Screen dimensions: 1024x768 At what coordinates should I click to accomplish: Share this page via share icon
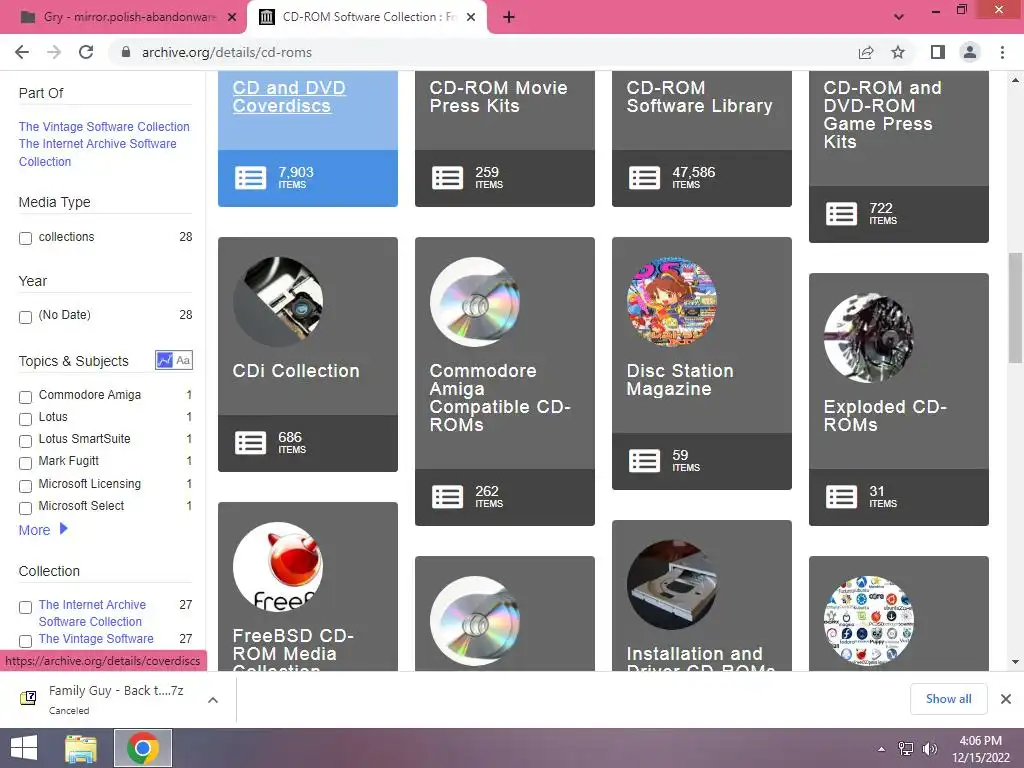point(866,52)
